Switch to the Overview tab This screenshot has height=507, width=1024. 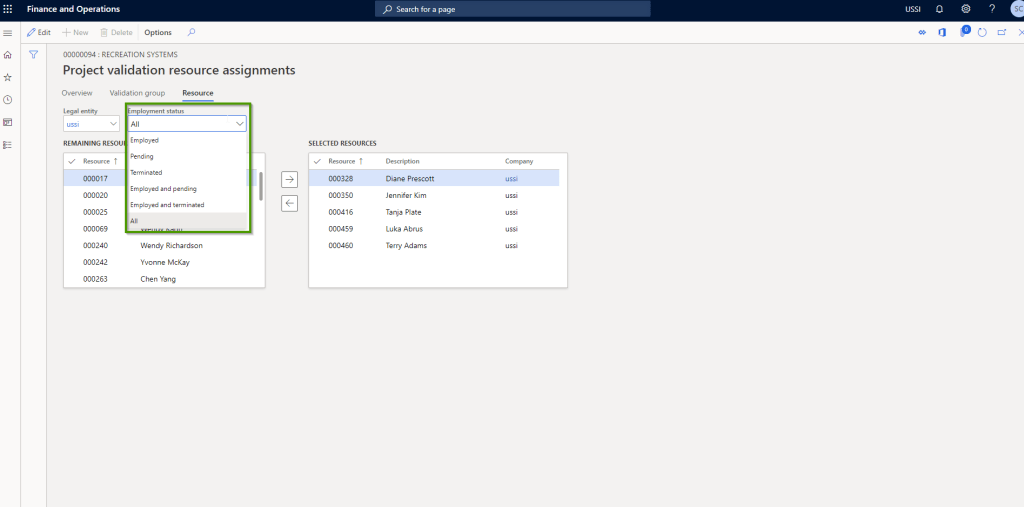tap(77, 93)
